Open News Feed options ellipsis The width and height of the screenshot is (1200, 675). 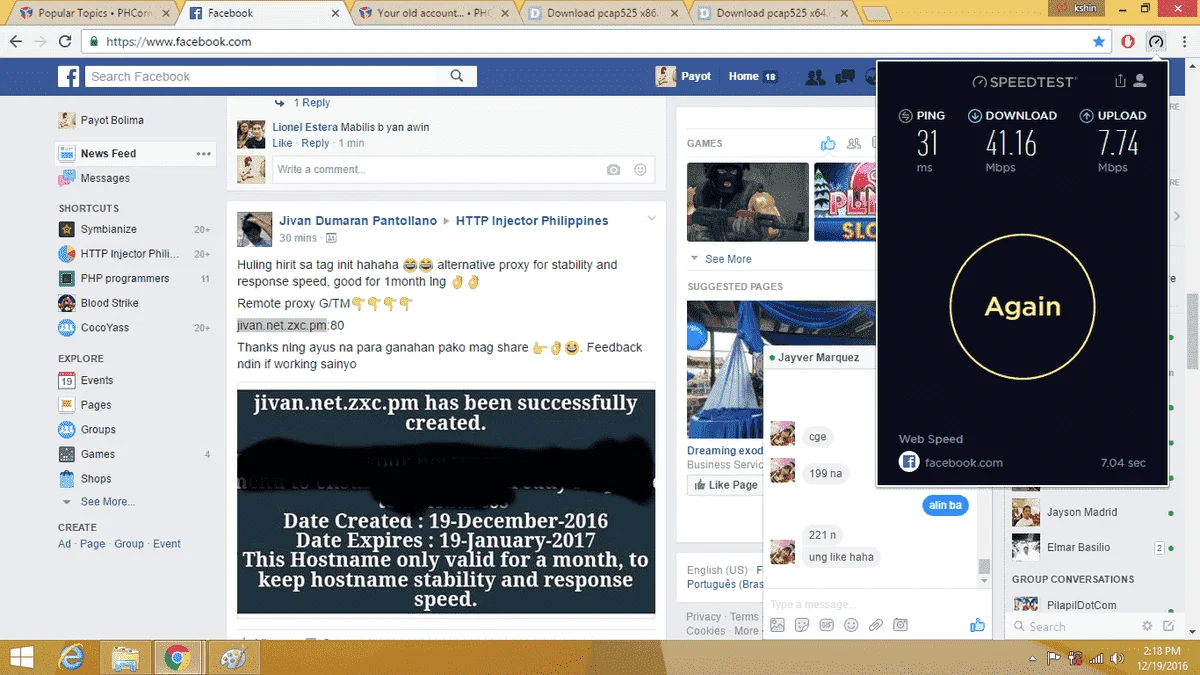coord(204,154)
